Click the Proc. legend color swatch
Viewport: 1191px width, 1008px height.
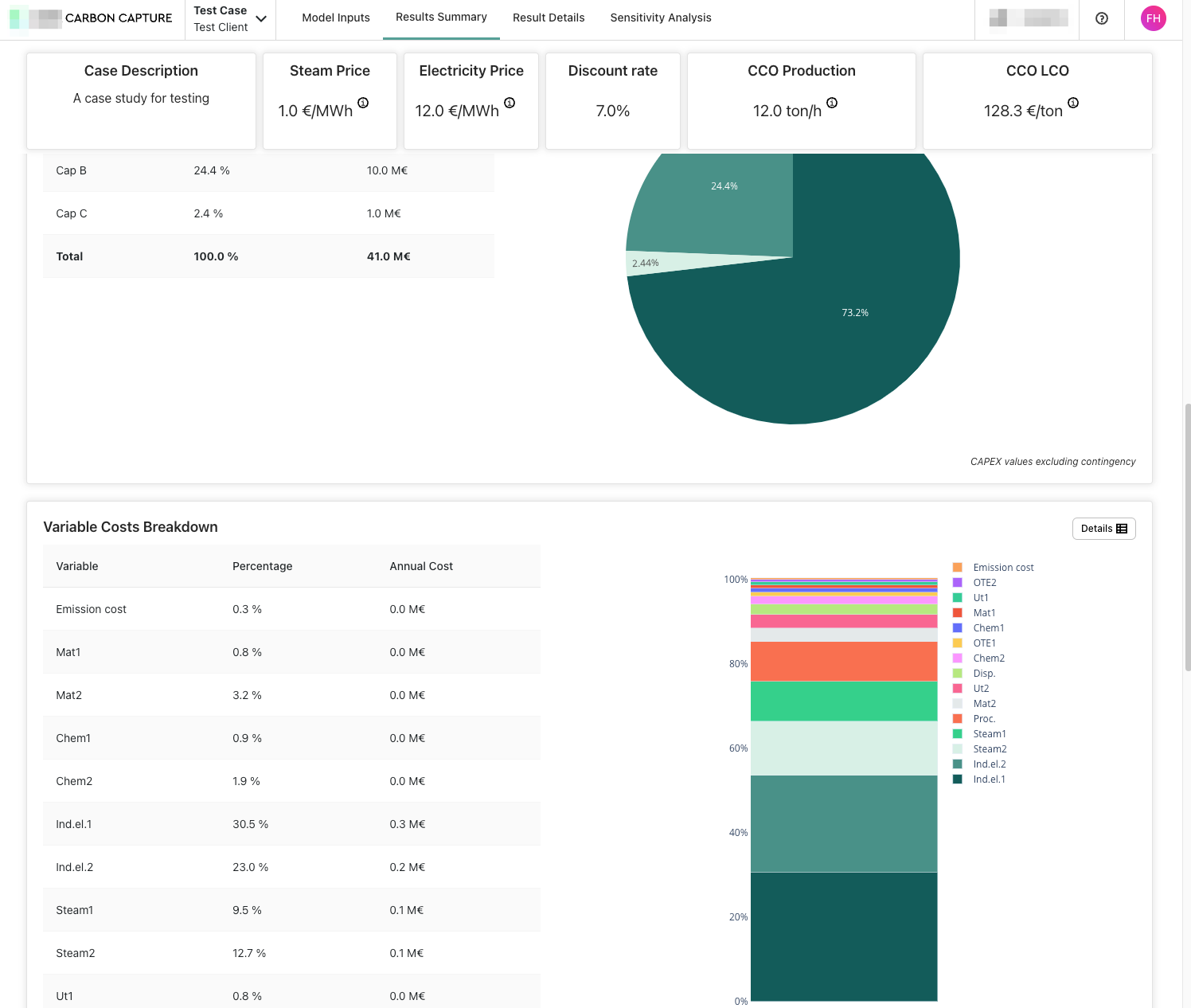click(x=958, y=719)
